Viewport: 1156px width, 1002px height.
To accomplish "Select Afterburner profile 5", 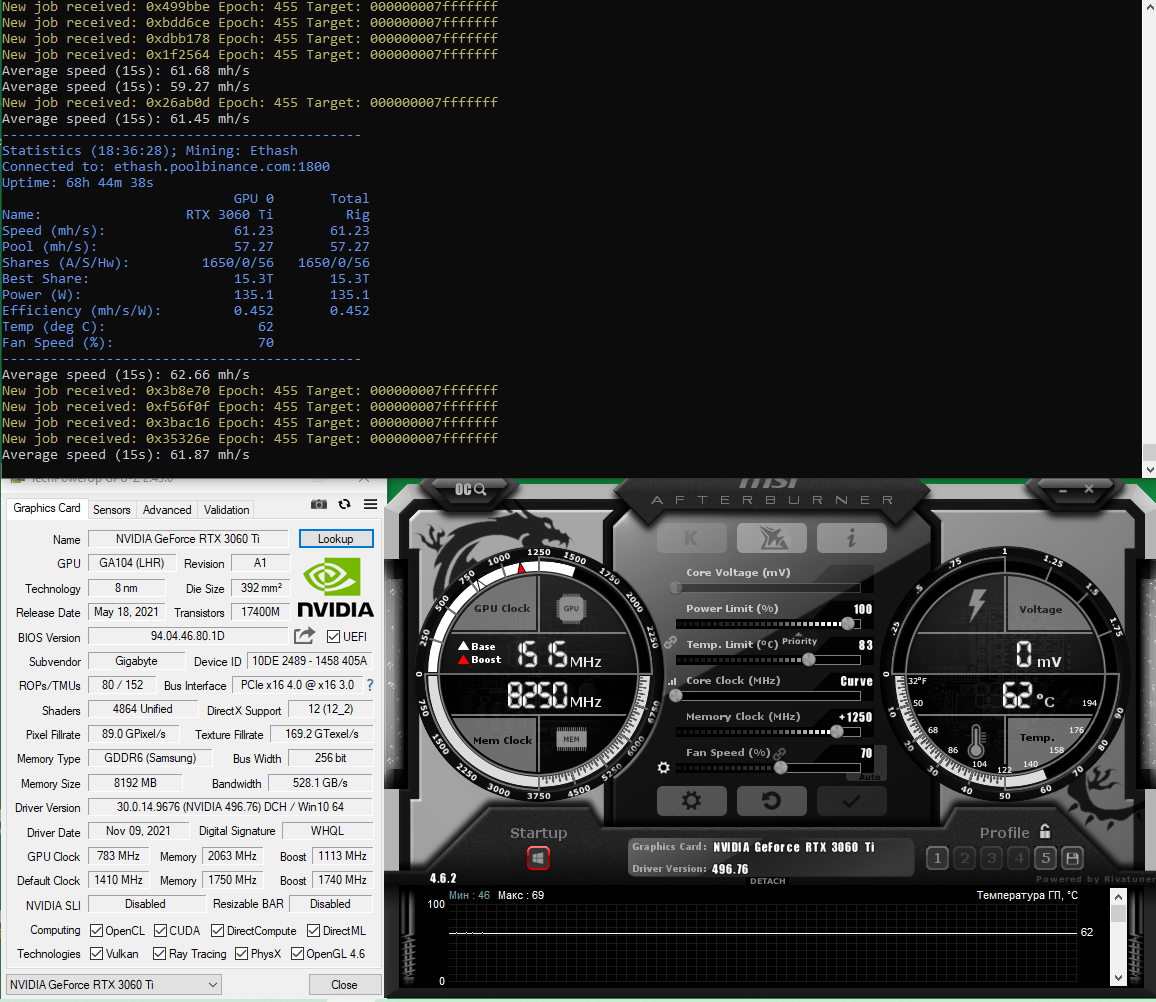I will tap(1045, 858).
